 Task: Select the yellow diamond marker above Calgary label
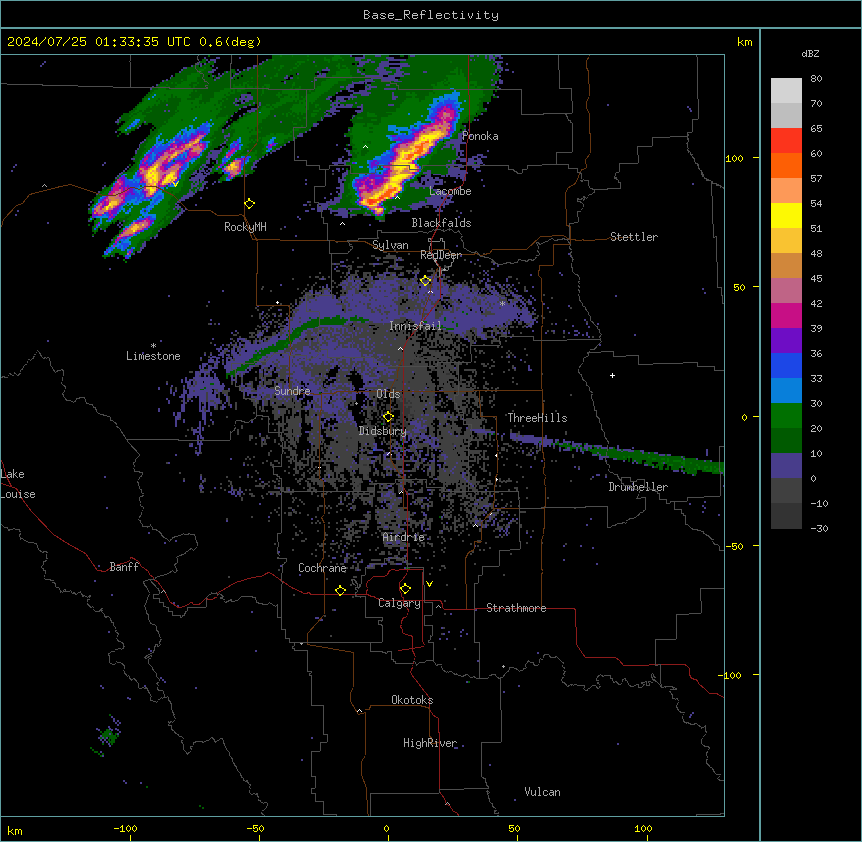click(x=405, y=589)
